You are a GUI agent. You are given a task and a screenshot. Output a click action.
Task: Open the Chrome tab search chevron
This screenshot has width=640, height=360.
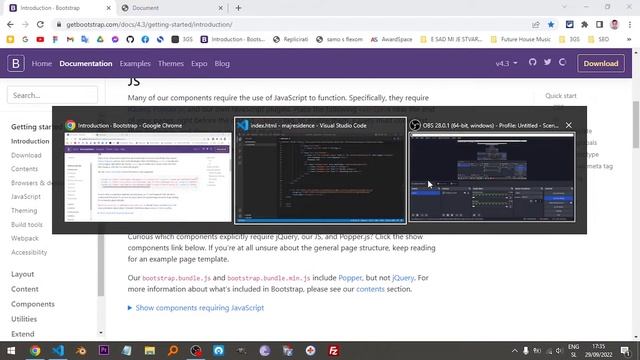click(x=564, y=7)
